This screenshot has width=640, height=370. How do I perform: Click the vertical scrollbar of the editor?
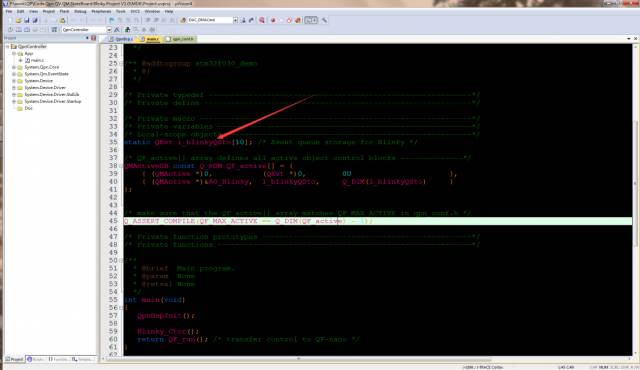pyautogui.click(x=636, y=184)
